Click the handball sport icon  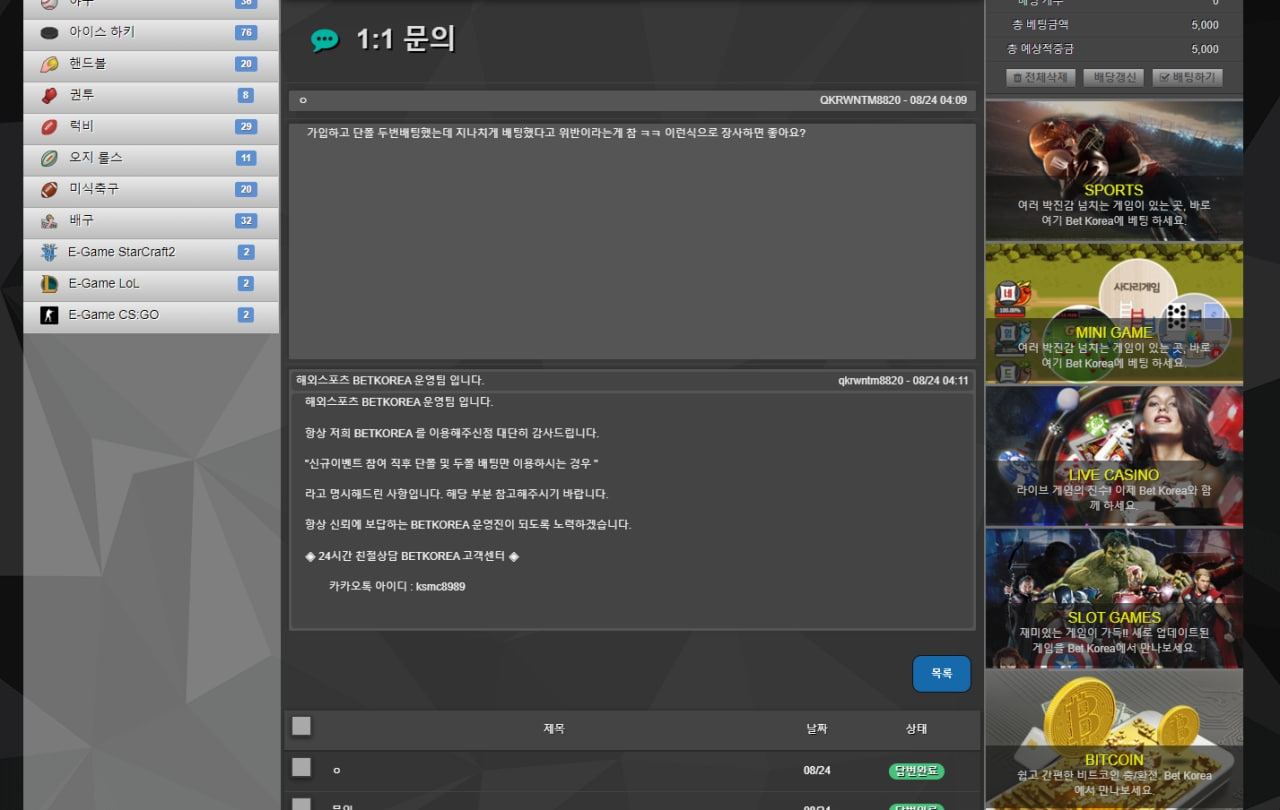[x=49, y=64]
